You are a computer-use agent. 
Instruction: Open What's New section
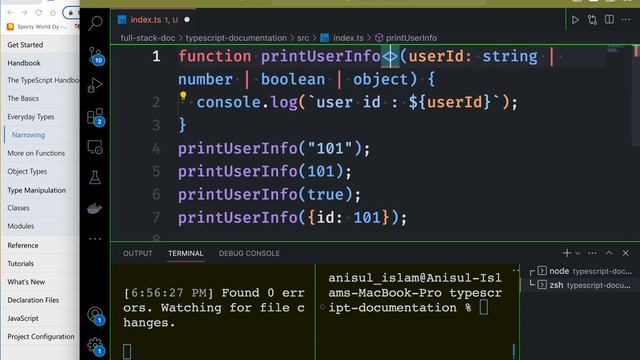pos(27,282)
